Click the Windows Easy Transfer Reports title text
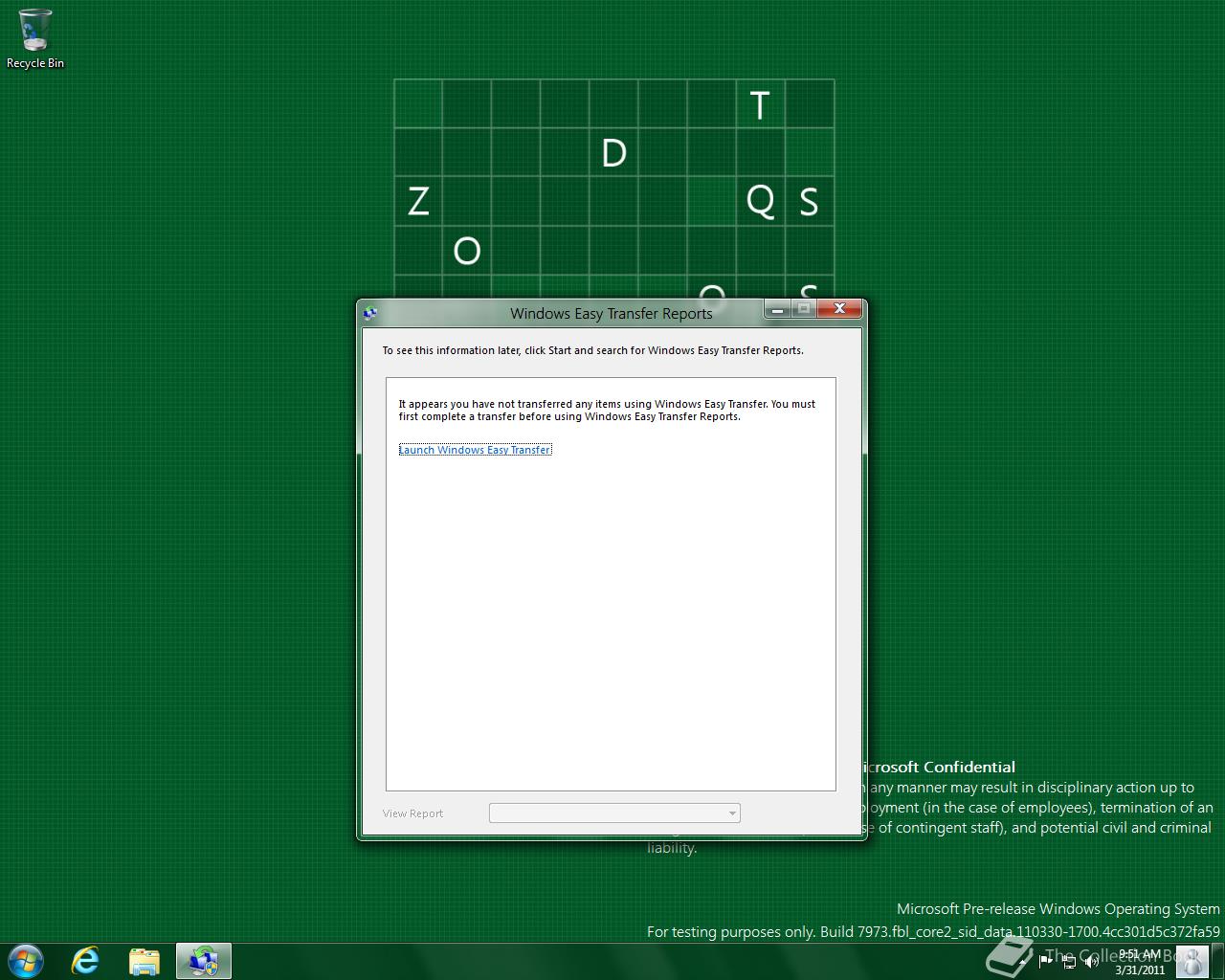Screen dimensions: 1225x980 coord(612,313)
